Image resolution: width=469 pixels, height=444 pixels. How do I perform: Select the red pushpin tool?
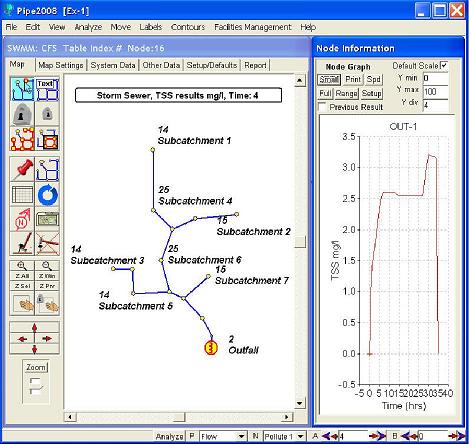(22, 169)
